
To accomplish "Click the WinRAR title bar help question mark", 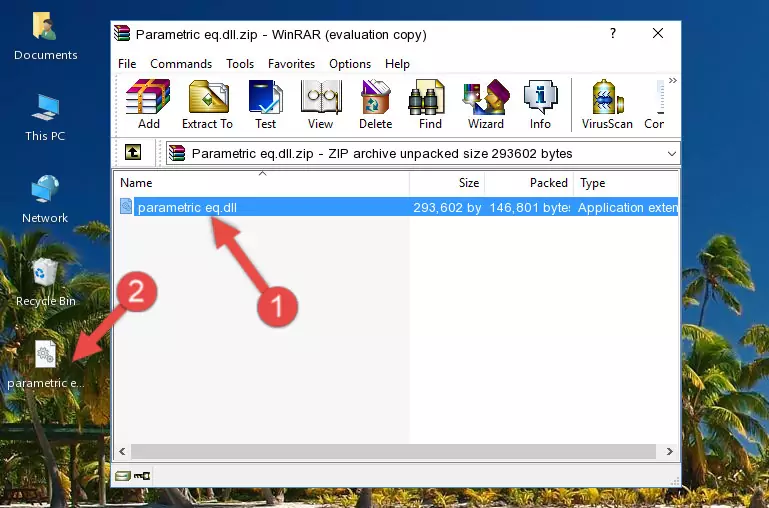I will click(x=613, y=33).
